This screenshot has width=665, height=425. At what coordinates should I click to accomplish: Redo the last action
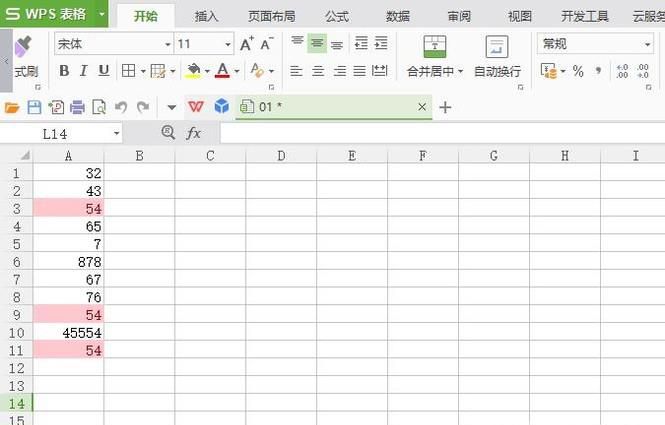pos(143,107)
